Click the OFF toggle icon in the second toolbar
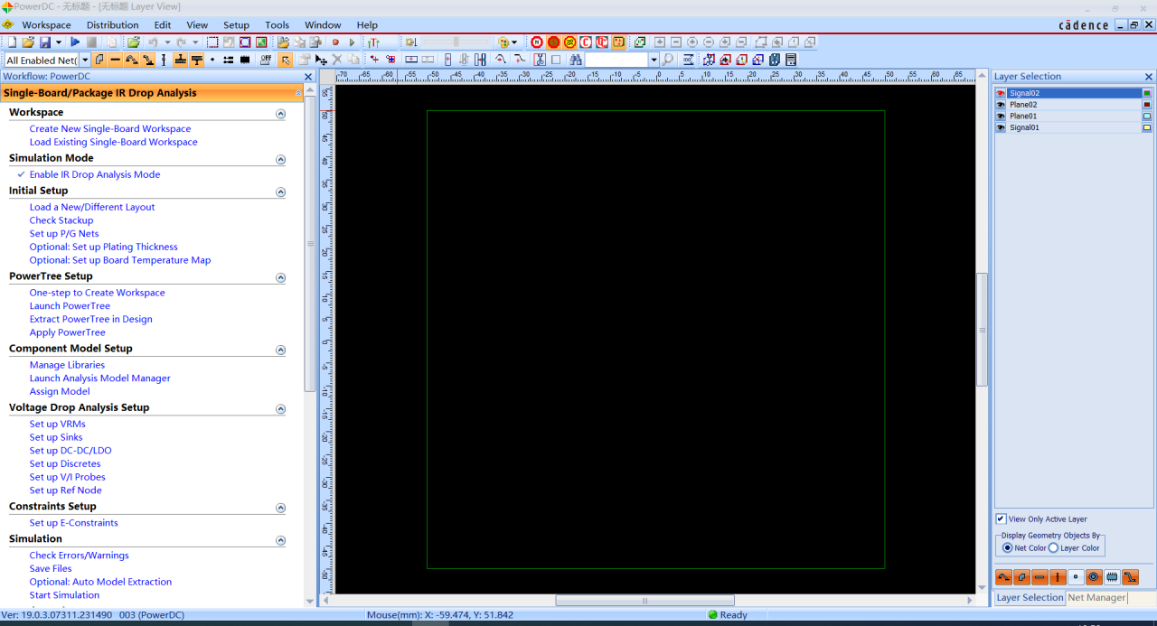The image size is (1157, 626). 266,60
